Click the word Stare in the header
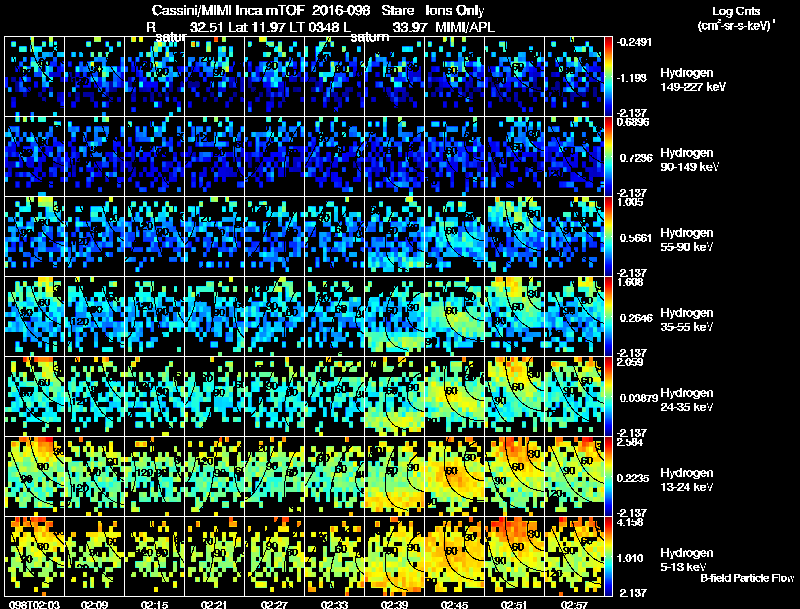This screenshot has height=609, width=800. point(397,10)
